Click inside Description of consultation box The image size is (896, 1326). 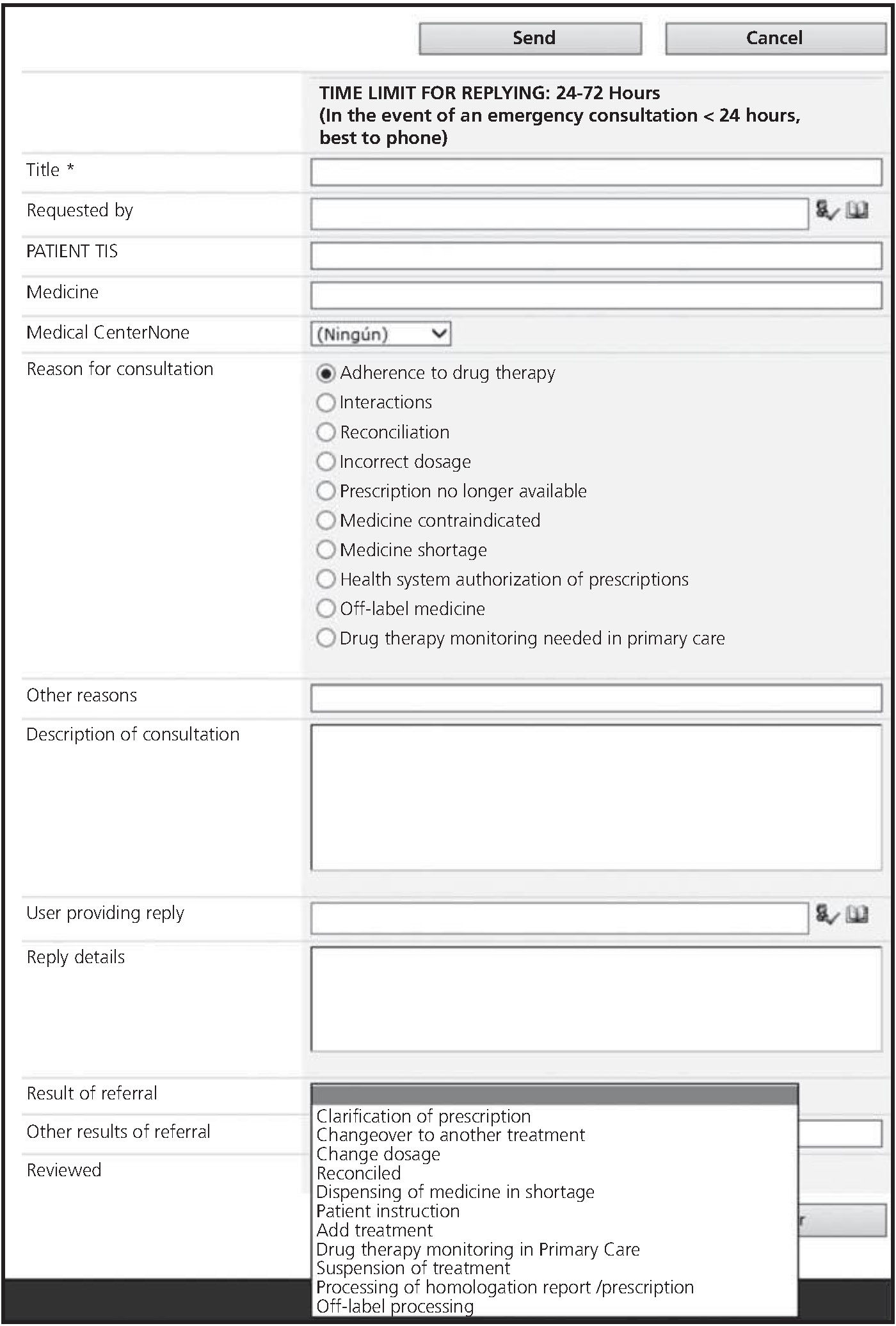[596, 797]
